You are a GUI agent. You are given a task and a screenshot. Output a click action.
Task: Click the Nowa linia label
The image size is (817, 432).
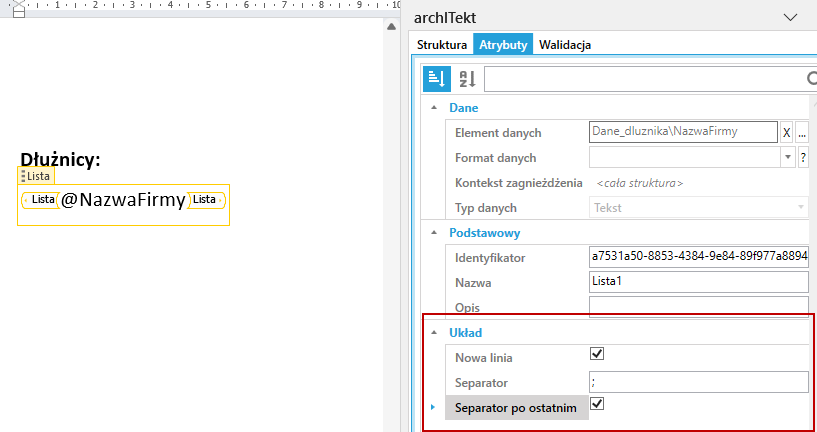pyautogui.click(x=484, y=359)
